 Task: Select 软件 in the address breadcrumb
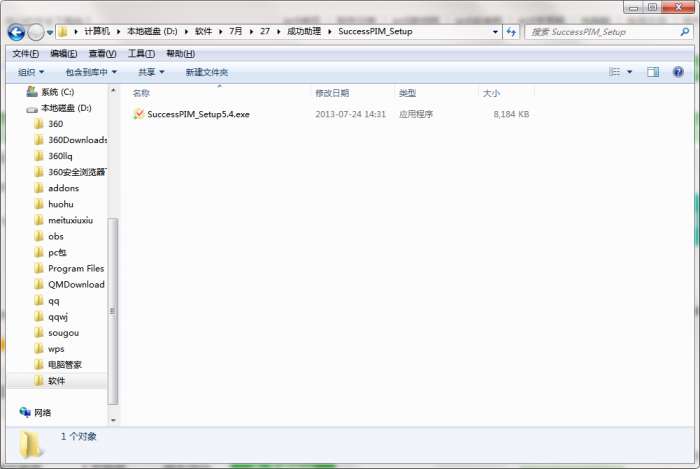click(203, 31)
